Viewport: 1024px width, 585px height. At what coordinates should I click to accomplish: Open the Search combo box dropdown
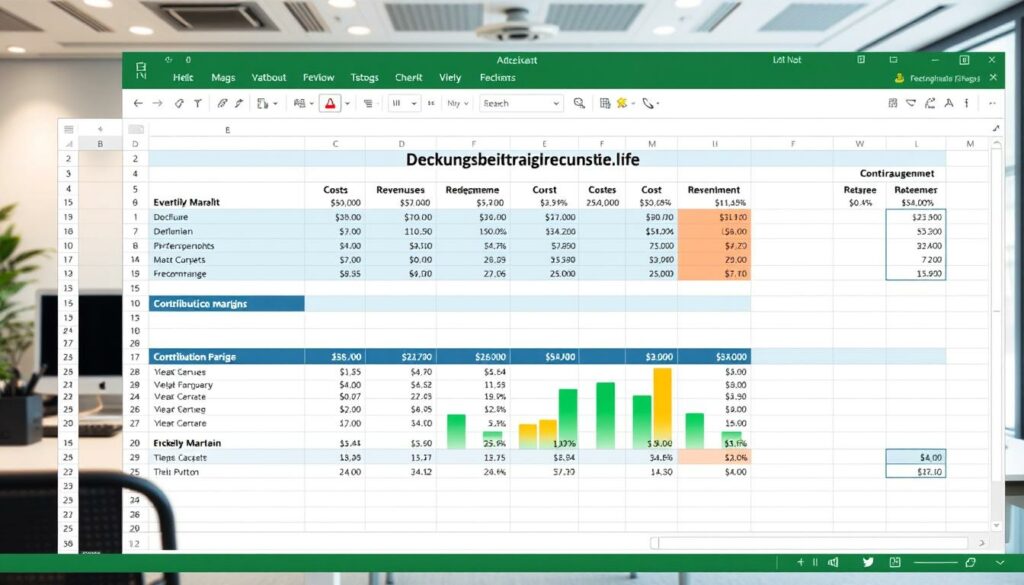click(556, 104)
